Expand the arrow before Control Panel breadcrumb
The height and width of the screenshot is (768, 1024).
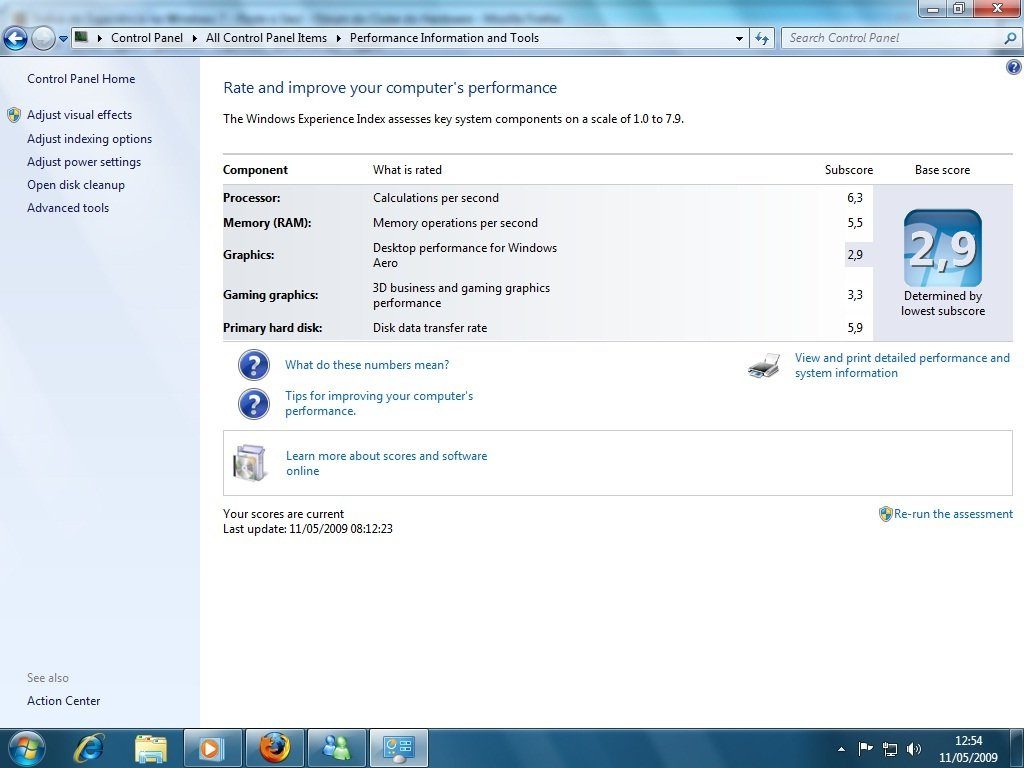click(100, 38)
